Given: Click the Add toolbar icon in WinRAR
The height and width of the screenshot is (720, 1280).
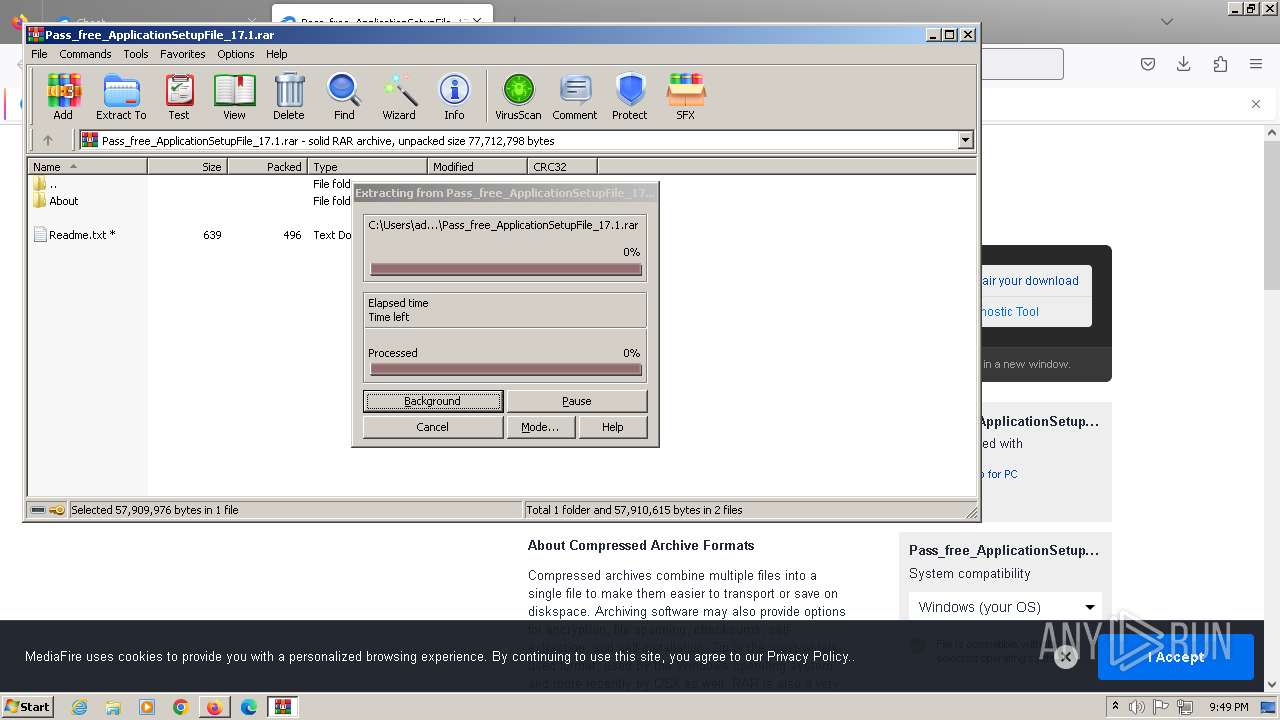Looking at the screenshot, I should (63, 97).
